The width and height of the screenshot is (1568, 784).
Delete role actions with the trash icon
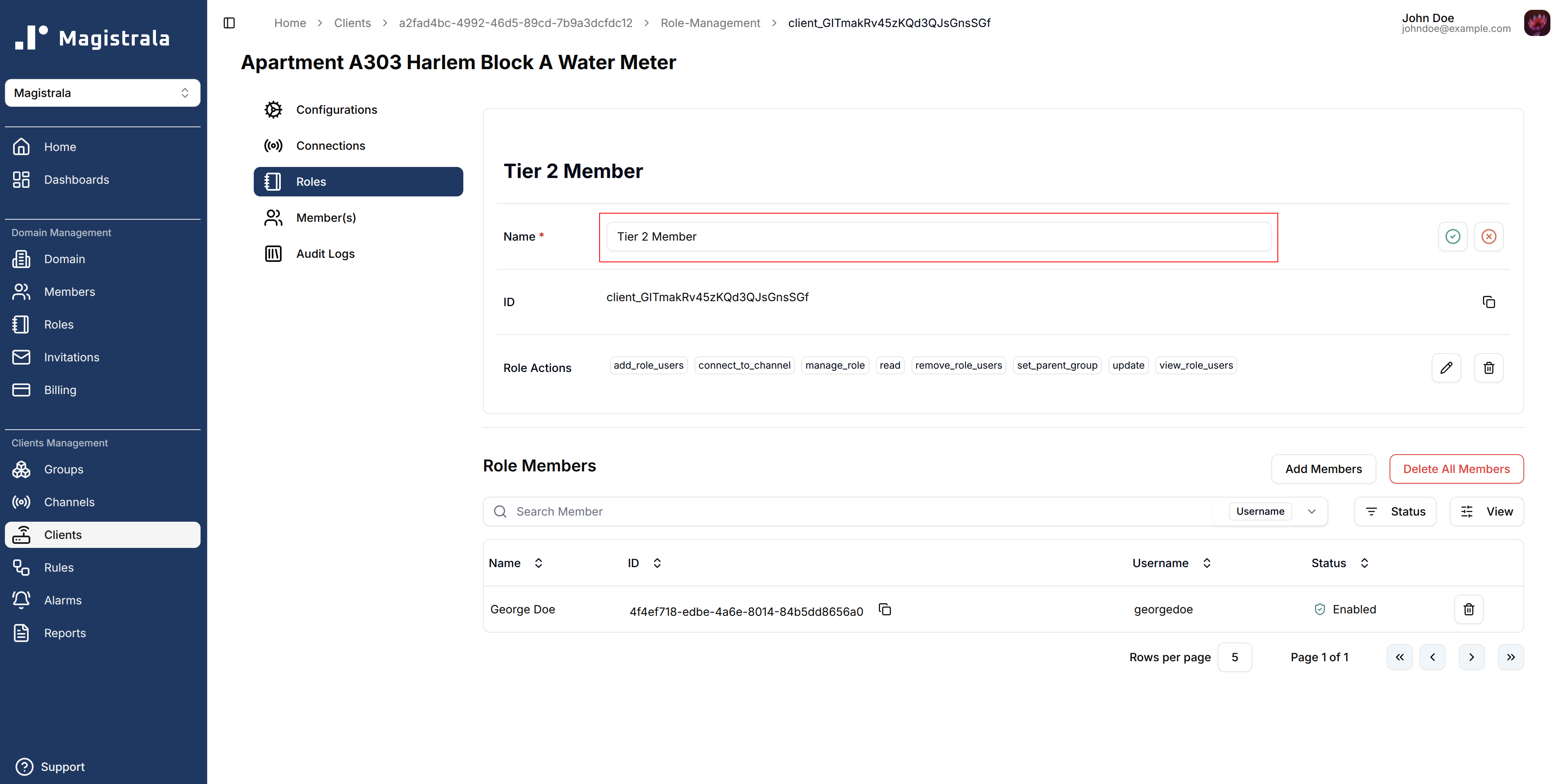coord(1488,367)
